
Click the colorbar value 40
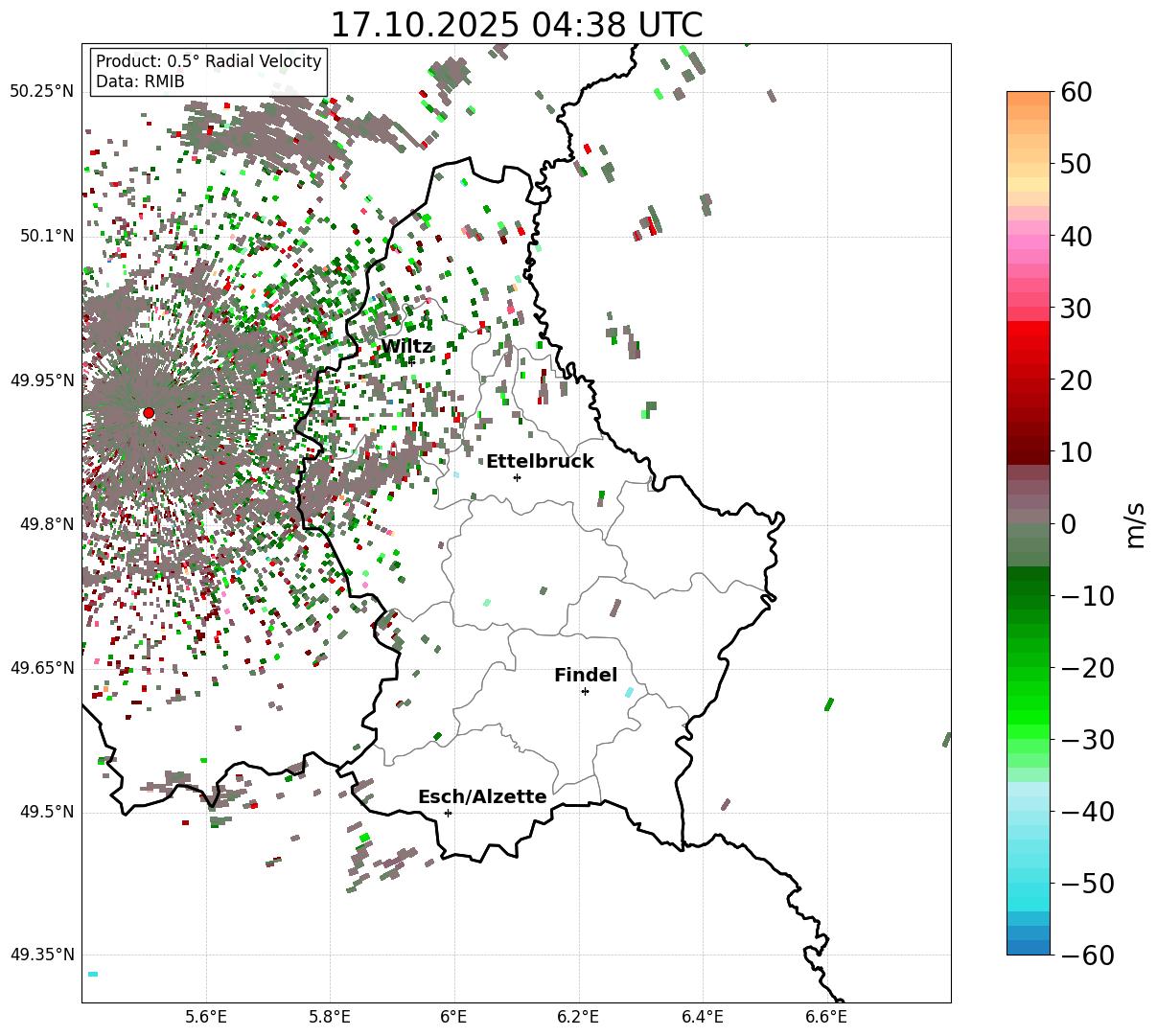pyautogui.click(x=1076, y=236)
